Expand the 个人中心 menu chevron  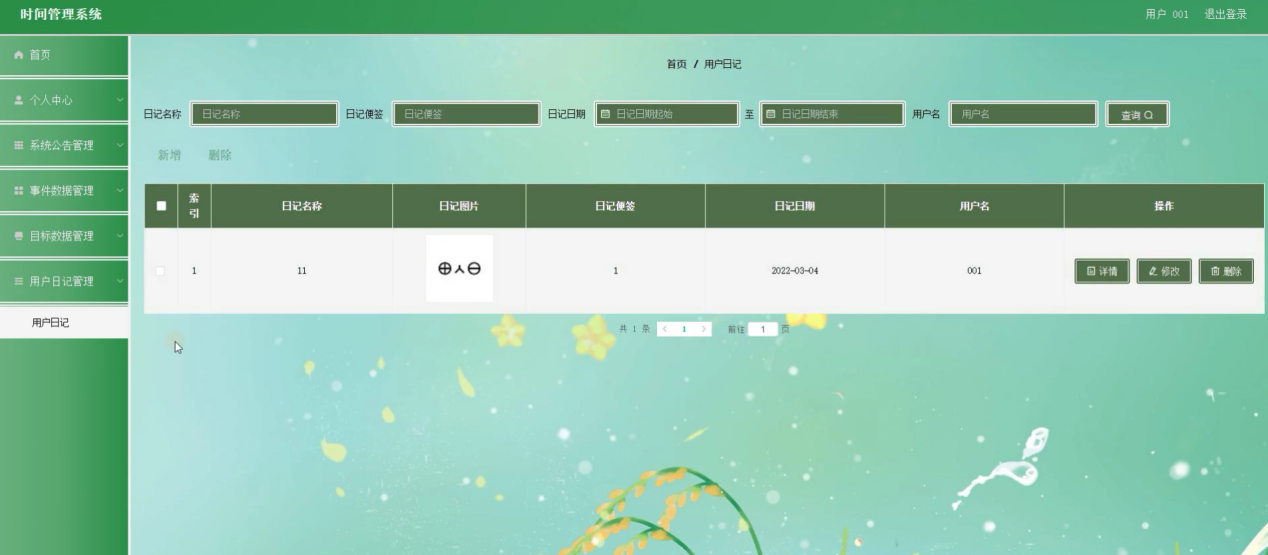pyautogui.click(x=119, y=100)
